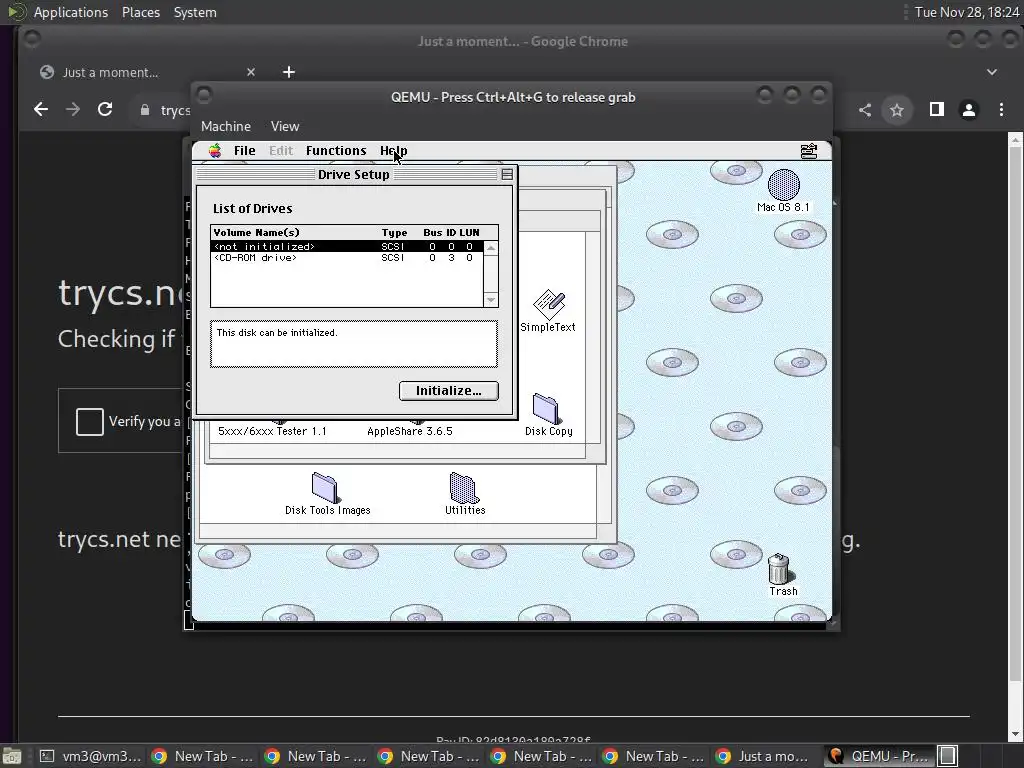The width and height of the screenshot is (1024, 768).
Task: Click the site lock icon in address bar
Action: [145, 110]
